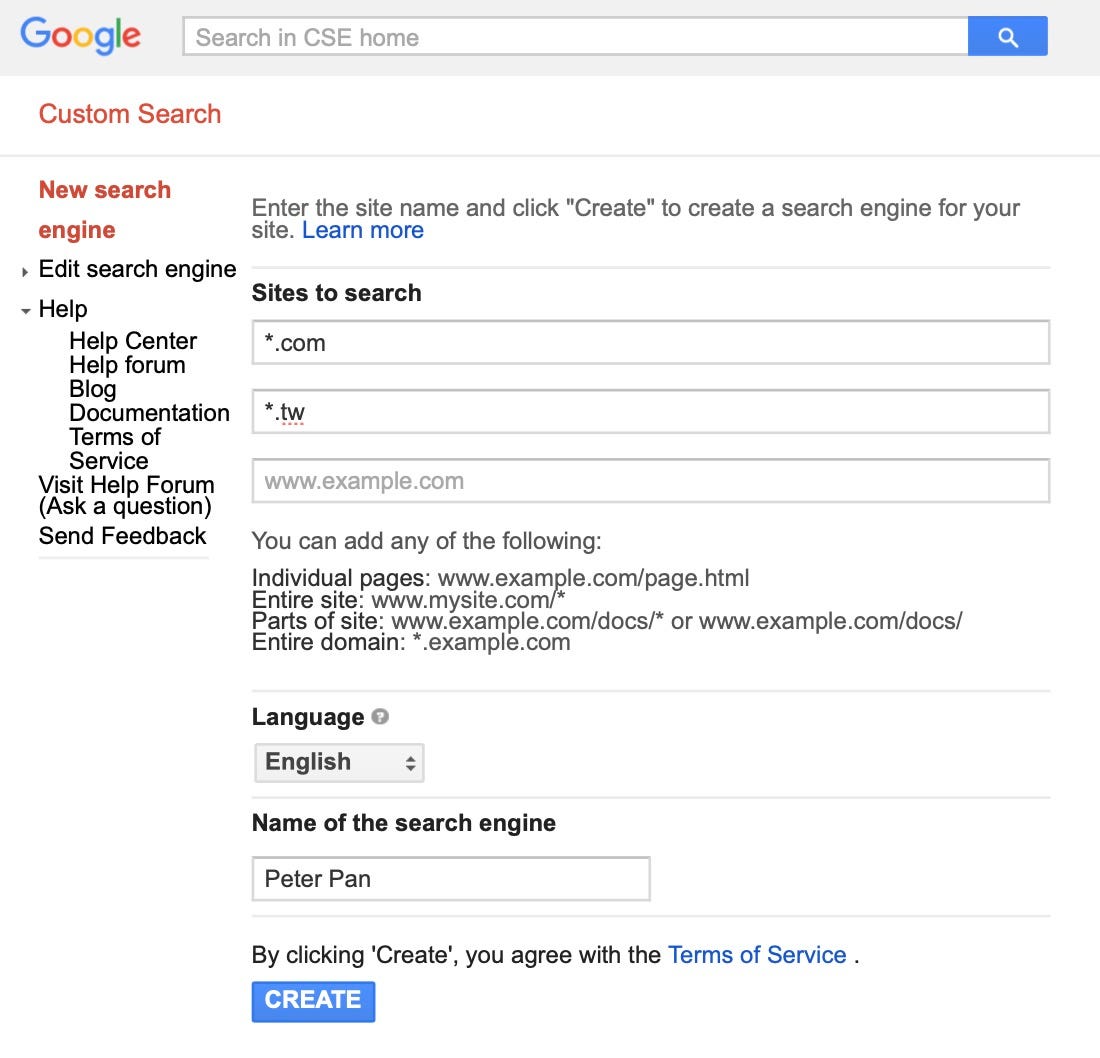The width and height of the screenshot is (1100, 1058).
Task: Open the Terms of Service link
Action: pyautogui.click(x=757, y=955)
